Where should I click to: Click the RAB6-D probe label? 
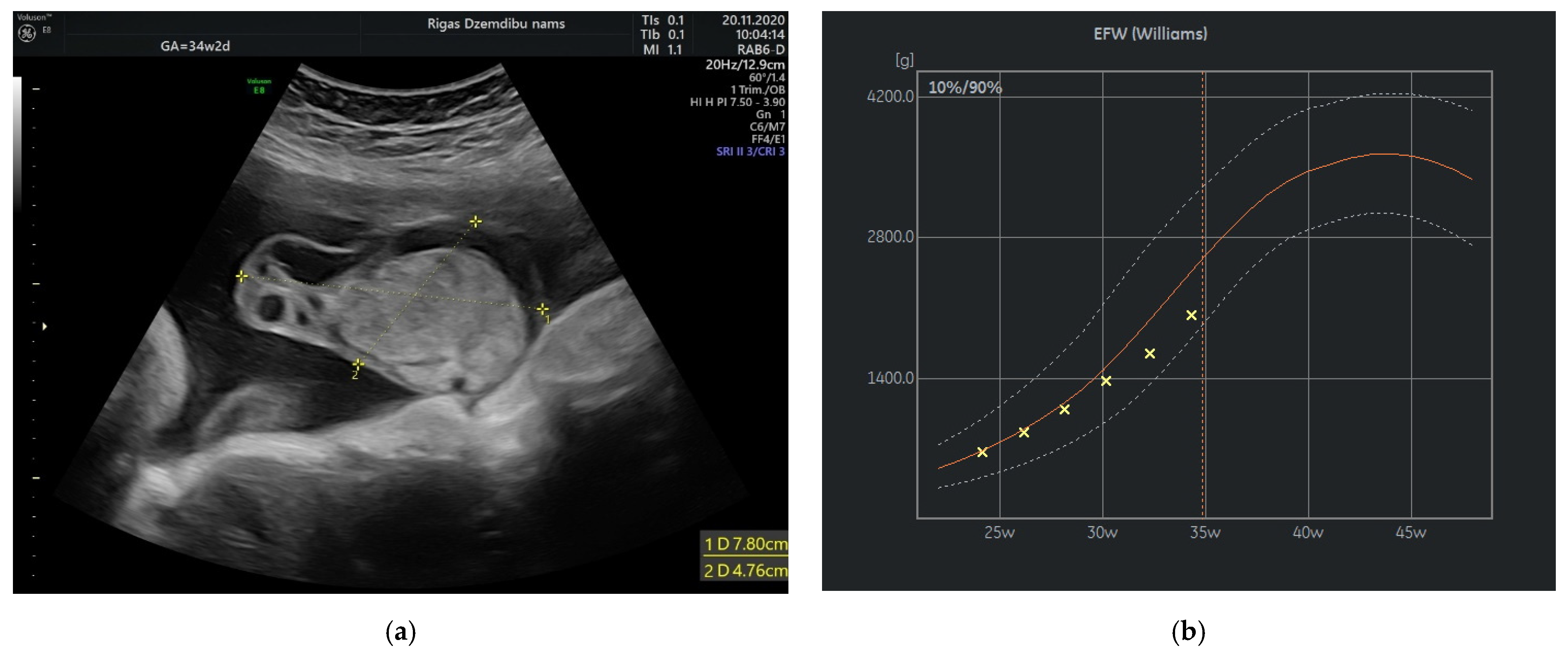coord(761,50)
